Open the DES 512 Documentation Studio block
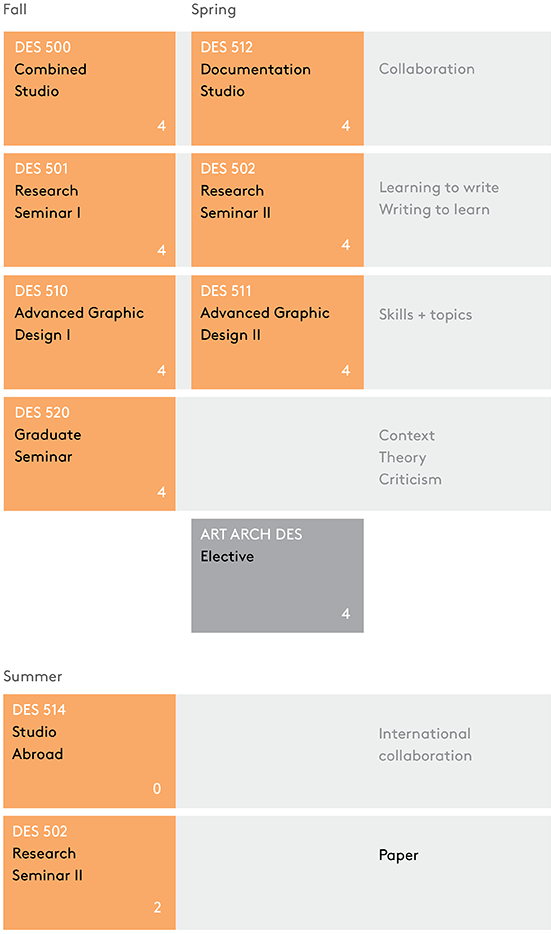551x934 pixels. 277,88
